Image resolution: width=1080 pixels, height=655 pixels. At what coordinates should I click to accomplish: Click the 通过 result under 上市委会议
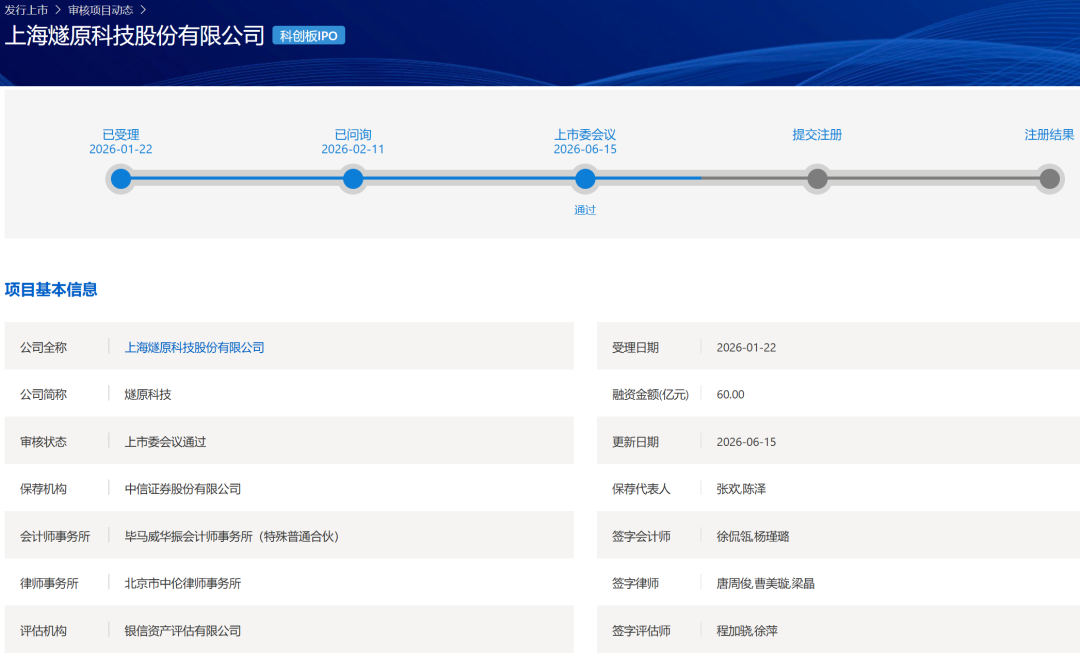585,210
